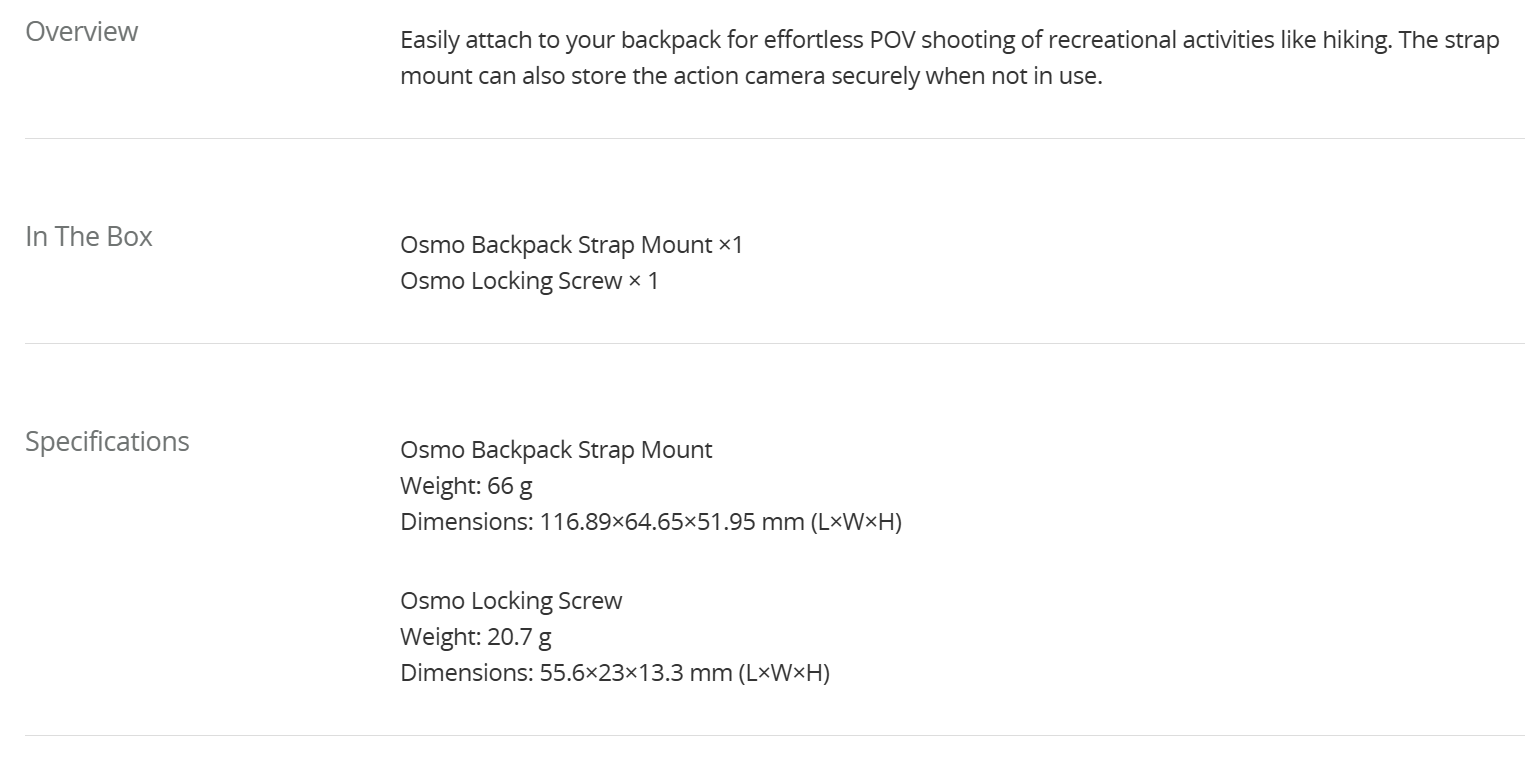
Task: Click the "Specifications" section heading
Action: (107, 442)
